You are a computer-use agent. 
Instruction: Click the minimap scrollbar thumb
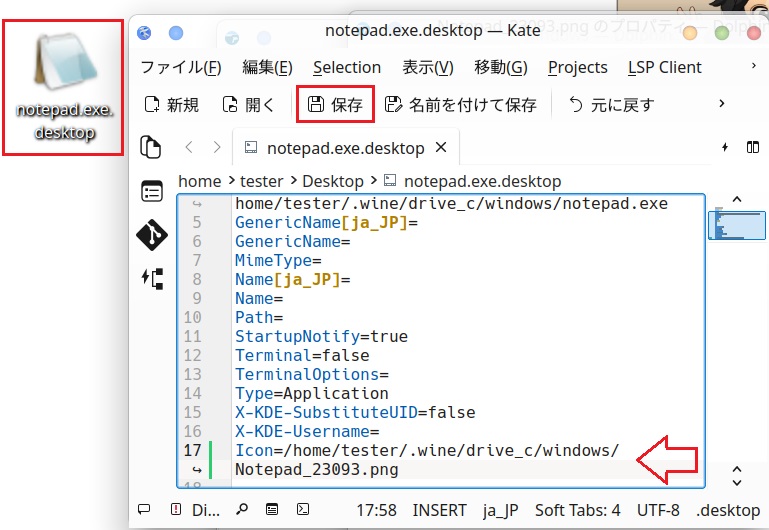click(x=736, y=224)
